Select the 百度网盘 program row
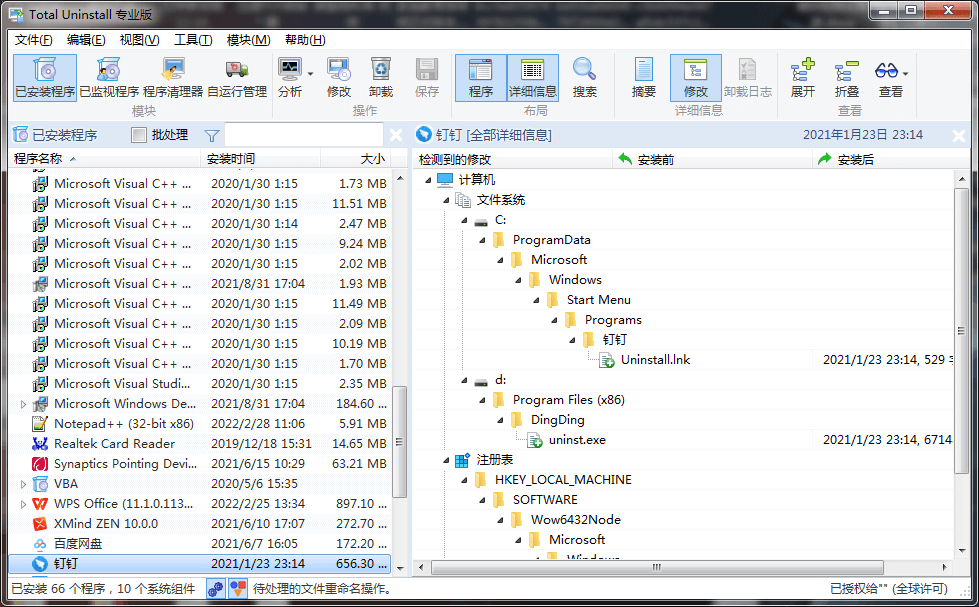The image size is (979, 607). [x=200, y=543]
